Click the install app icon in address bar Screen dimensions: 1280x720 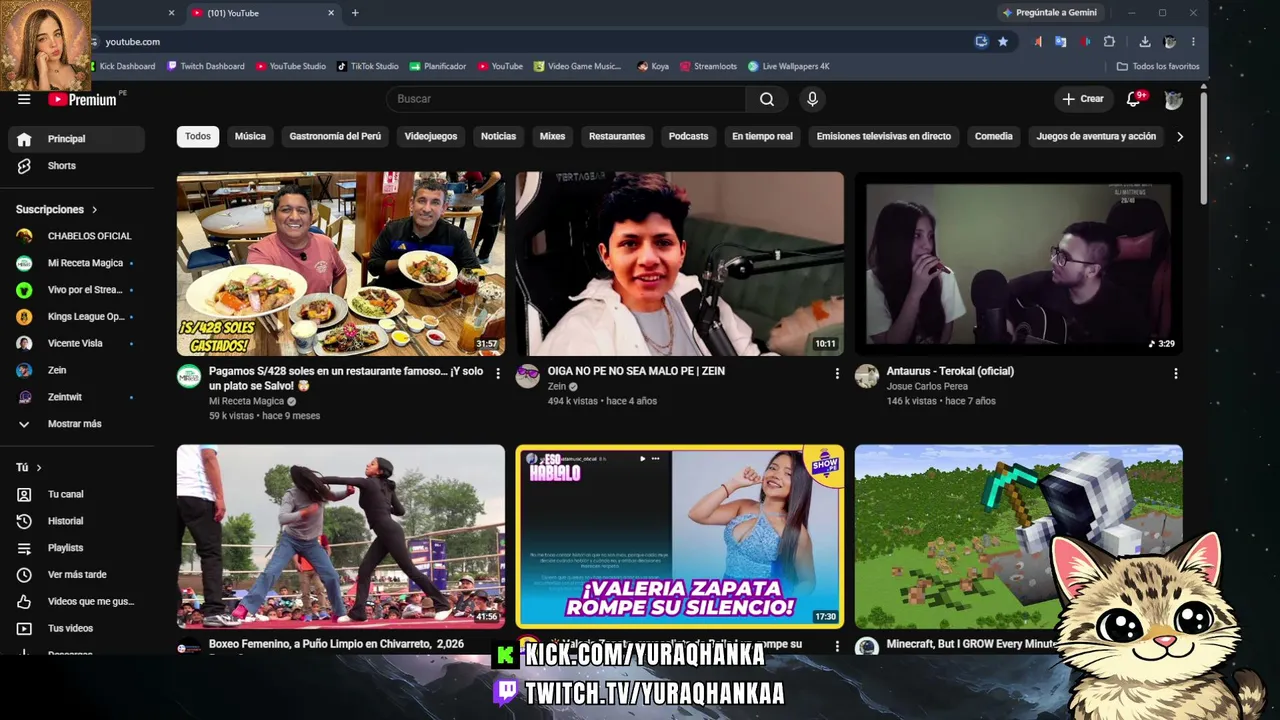click(x=982, y=42)
